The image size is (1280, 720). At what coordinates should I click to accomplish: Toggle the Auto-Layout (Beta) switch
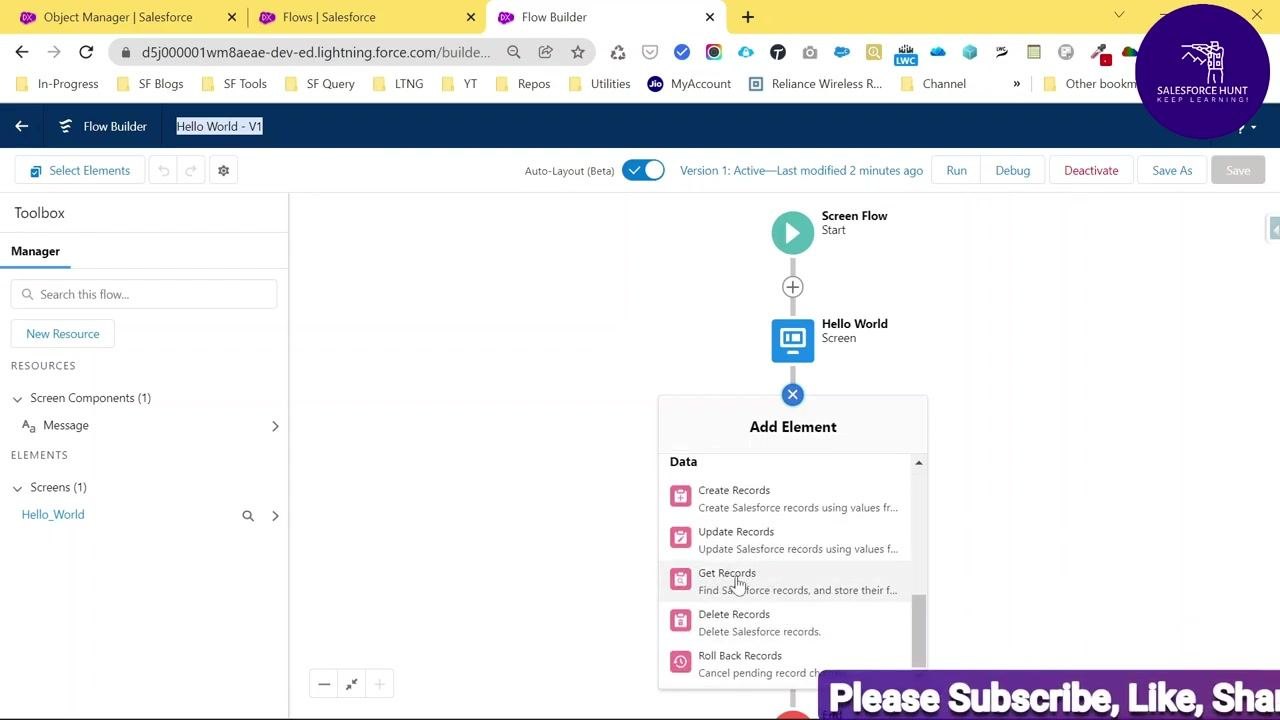(643, 170)
